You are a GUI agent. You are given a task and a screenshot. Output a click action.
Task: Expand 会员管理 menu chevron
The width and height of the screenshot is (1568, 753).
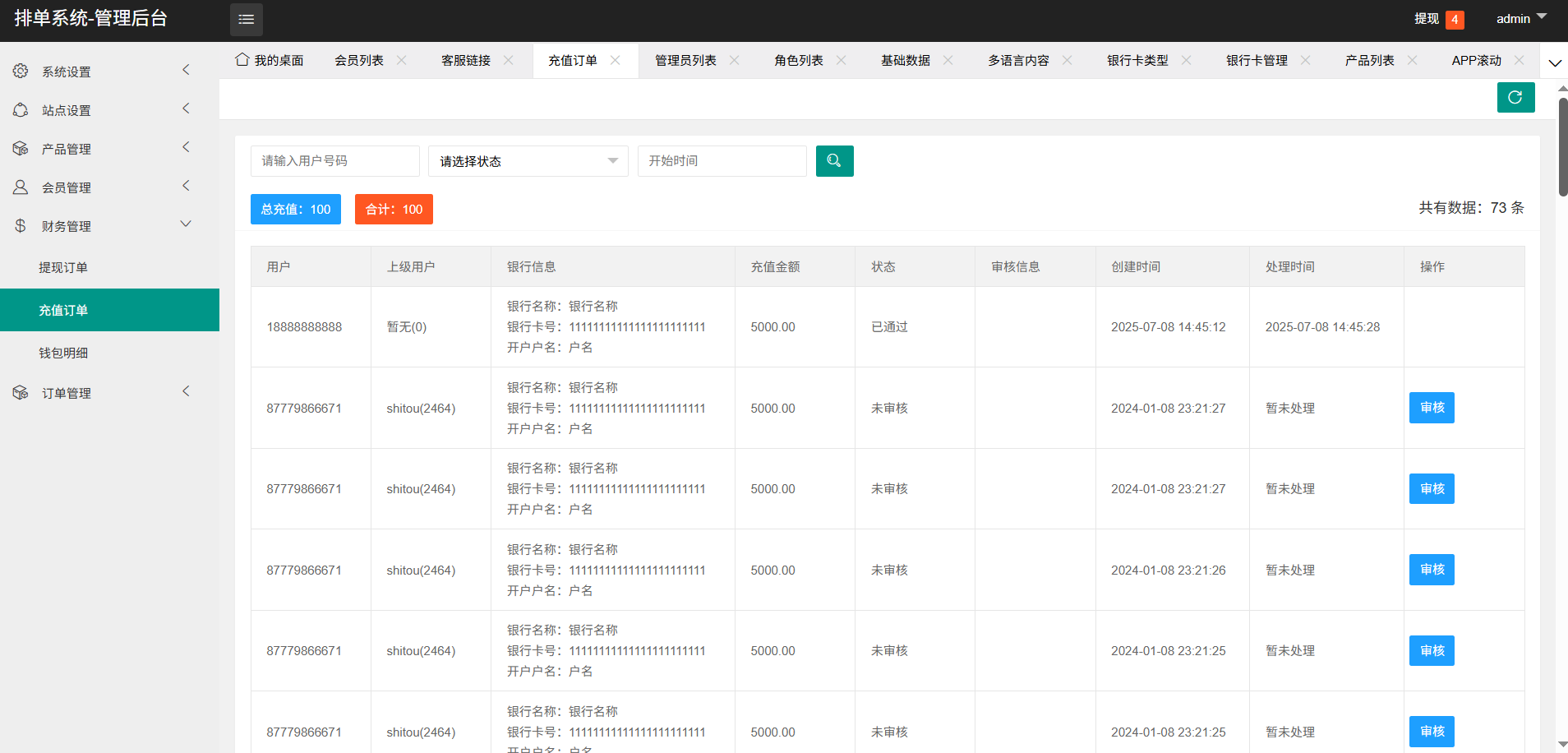pyautogui.click(x=186, y=186)
